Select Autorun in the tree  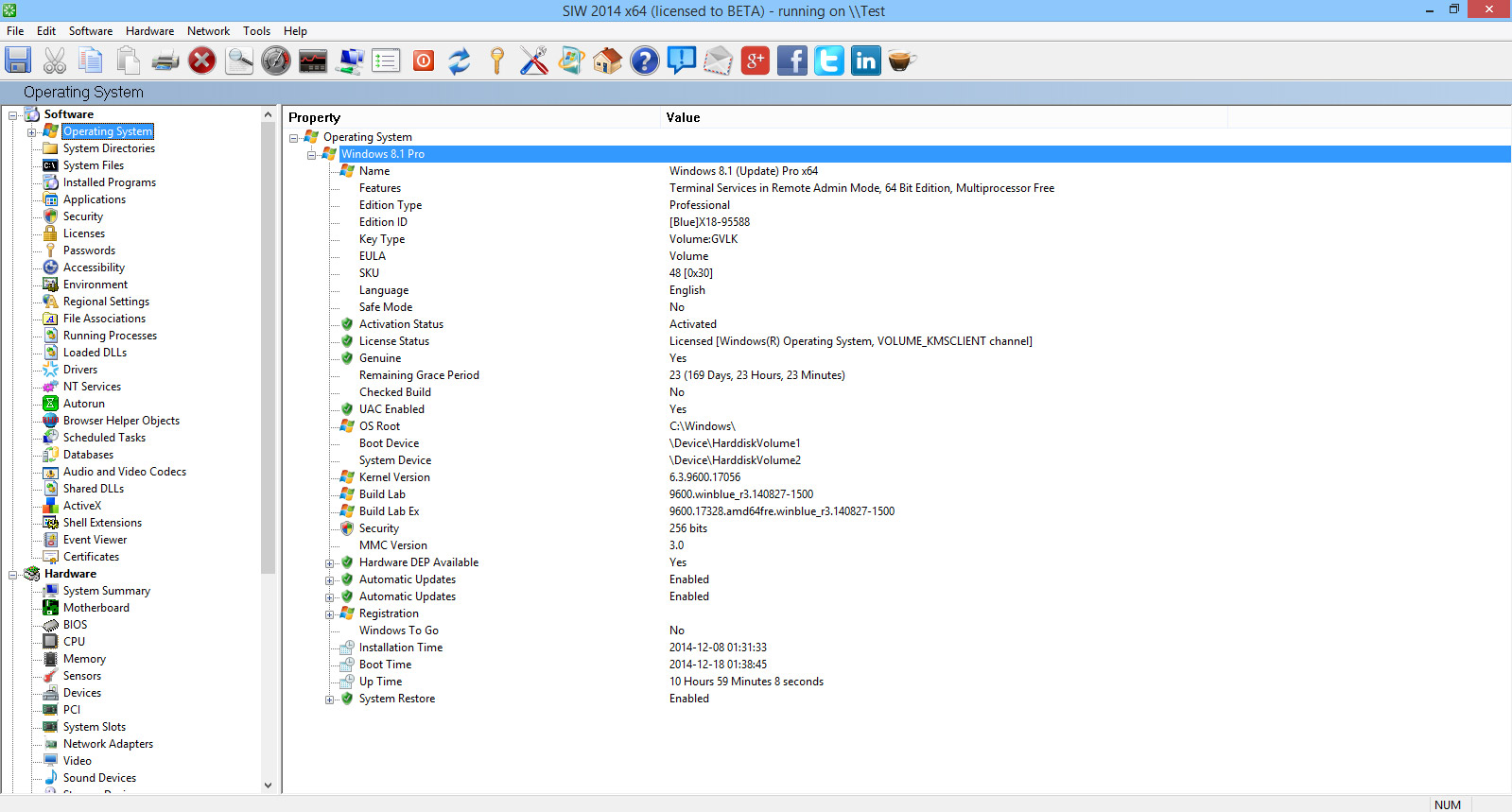84,404
